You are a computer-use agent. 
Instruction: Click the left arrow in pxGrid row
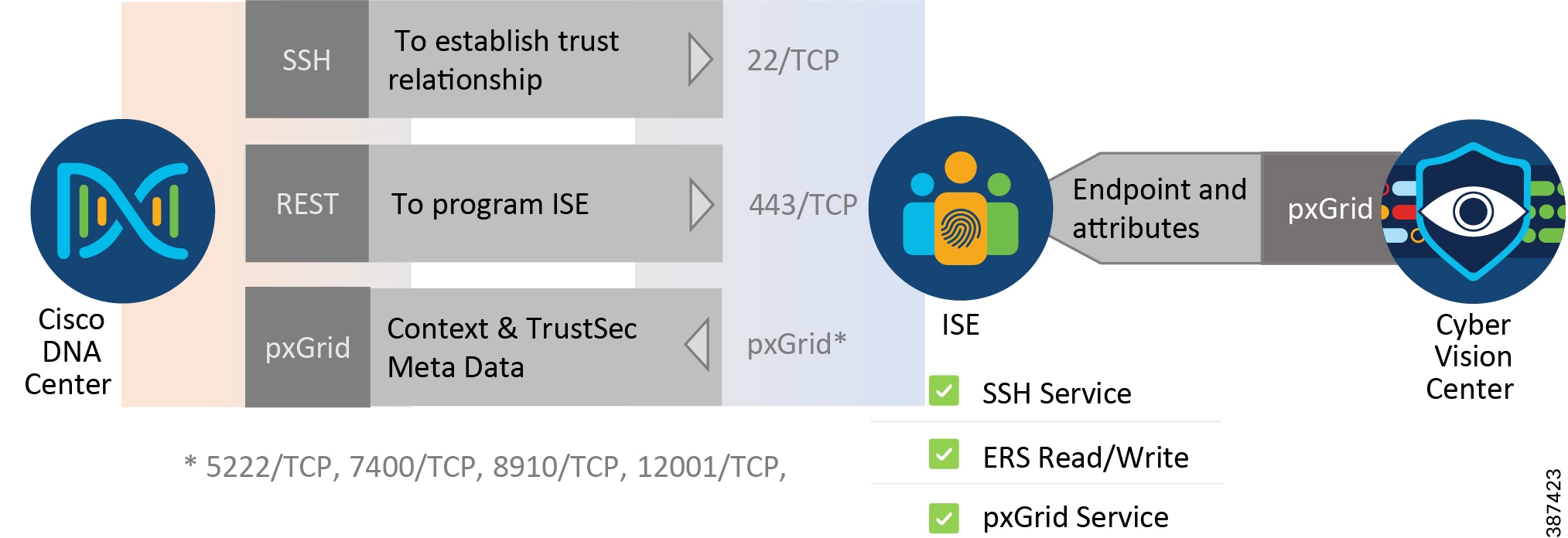(698, 346)
